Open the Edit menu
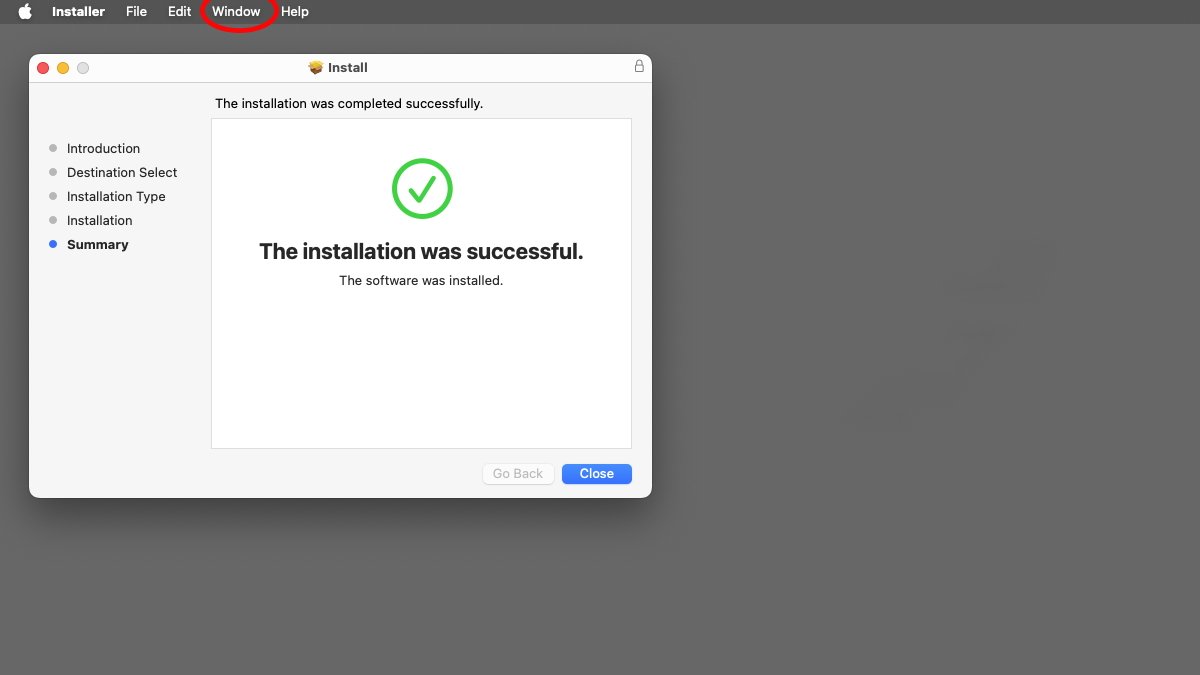This screenshot has width=1200, height=675. (179, 12)
